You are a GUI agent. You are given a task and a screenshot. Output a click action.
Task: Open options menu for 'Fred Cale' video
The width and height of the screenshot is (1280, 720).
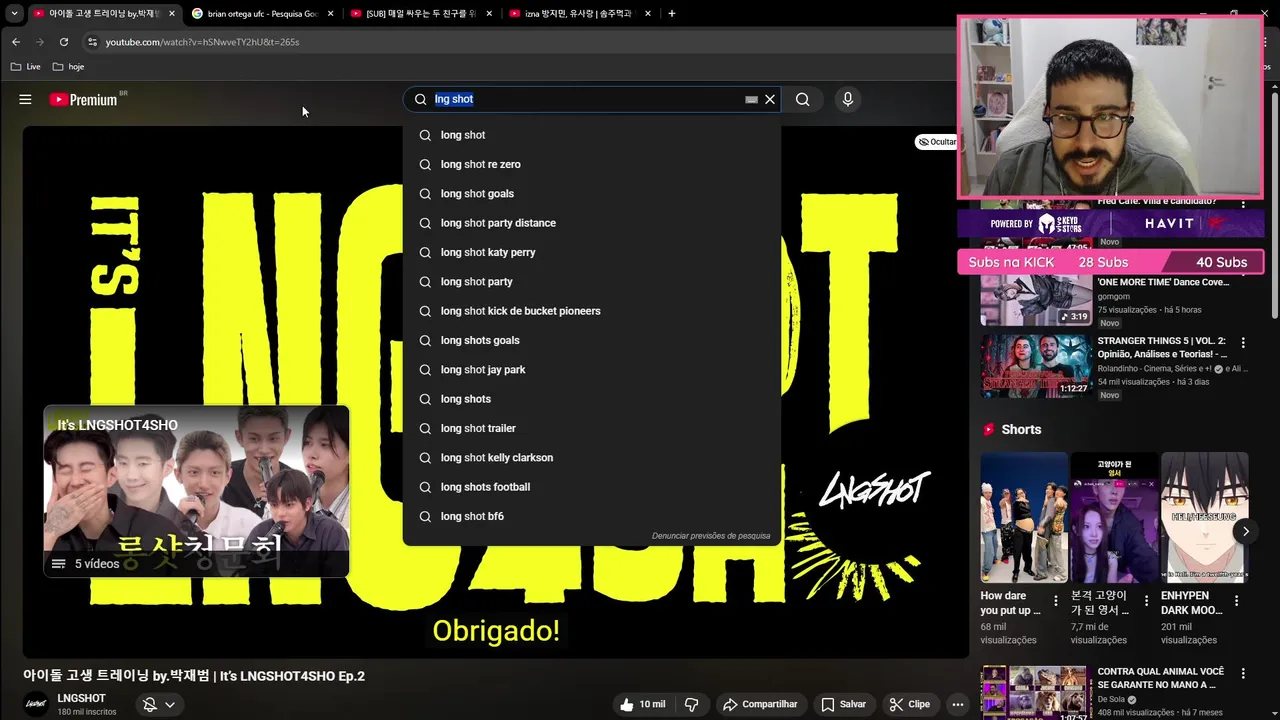[x=1243, y=203]
